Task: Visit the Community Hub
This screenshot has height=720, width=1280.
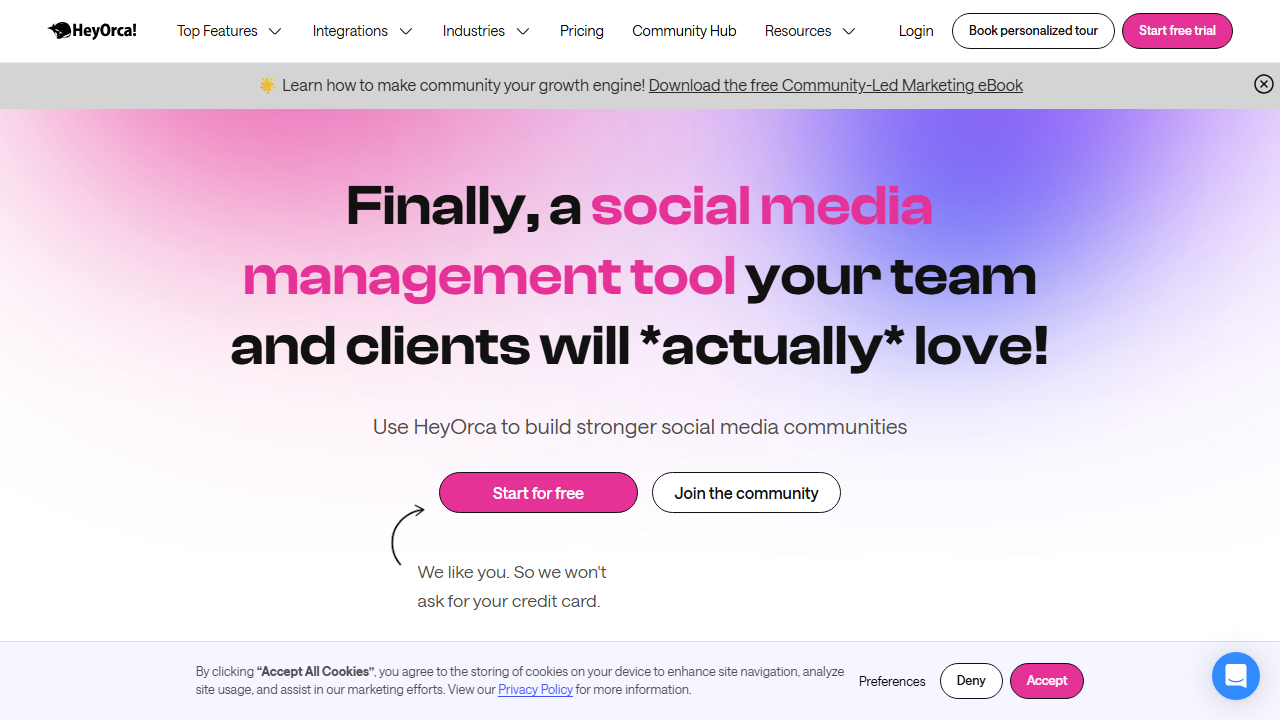Action: click(x=684, y=31)
